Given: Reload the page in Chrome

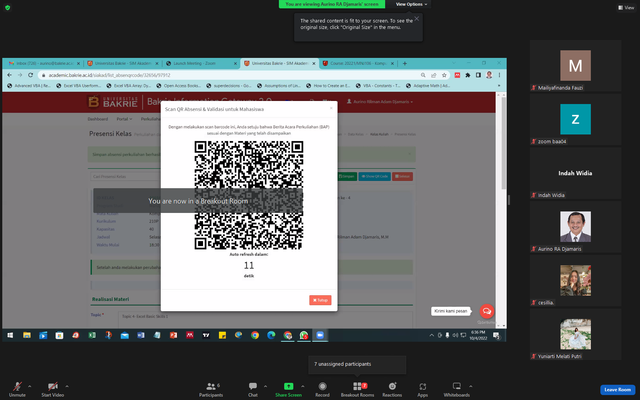Looking at the screenshot, I should pos(30,75).
